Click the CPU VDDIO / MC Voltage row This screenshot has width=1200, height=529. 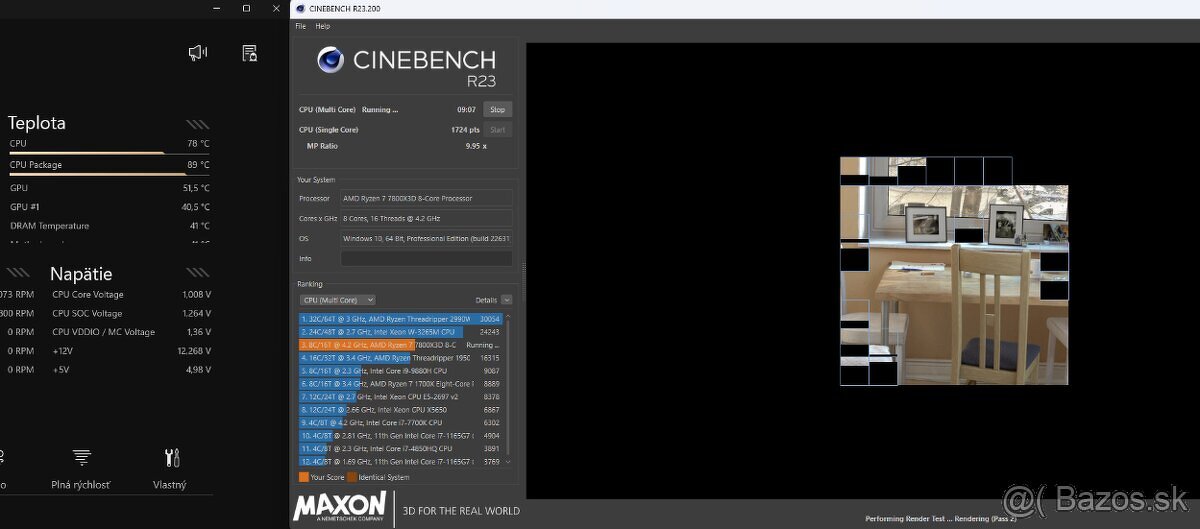click(131, 332)
